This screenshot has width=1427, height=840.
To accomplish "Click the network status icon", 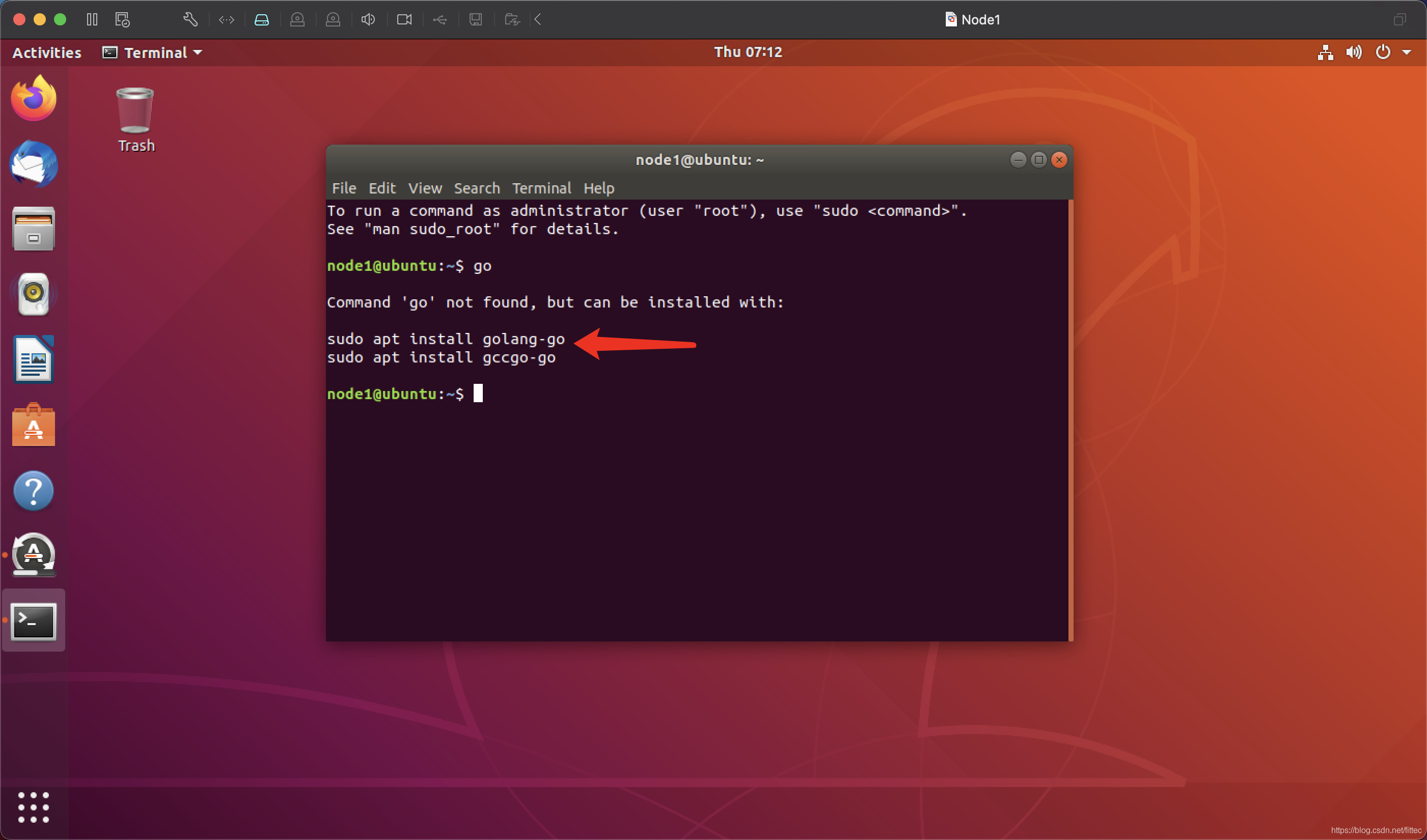I will point(1326,52).
